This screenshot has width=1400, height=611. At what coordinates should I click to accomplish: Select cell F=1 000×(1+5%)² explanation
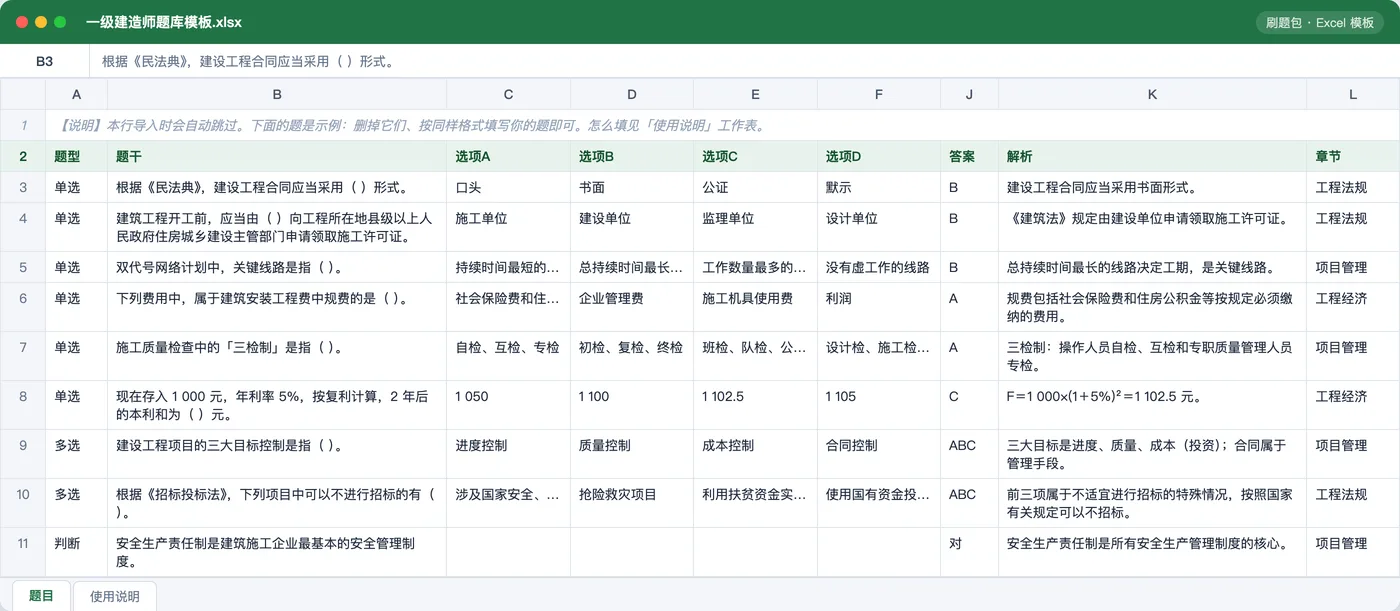[1152, 404]
